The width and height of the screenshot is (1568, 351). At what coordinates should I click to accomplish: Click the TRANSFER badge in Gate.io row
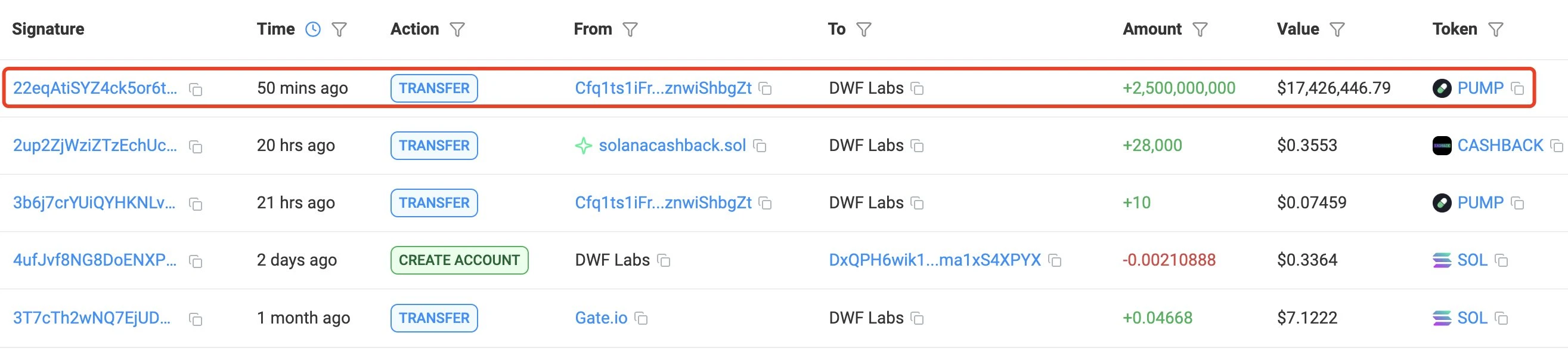(434, 318)
